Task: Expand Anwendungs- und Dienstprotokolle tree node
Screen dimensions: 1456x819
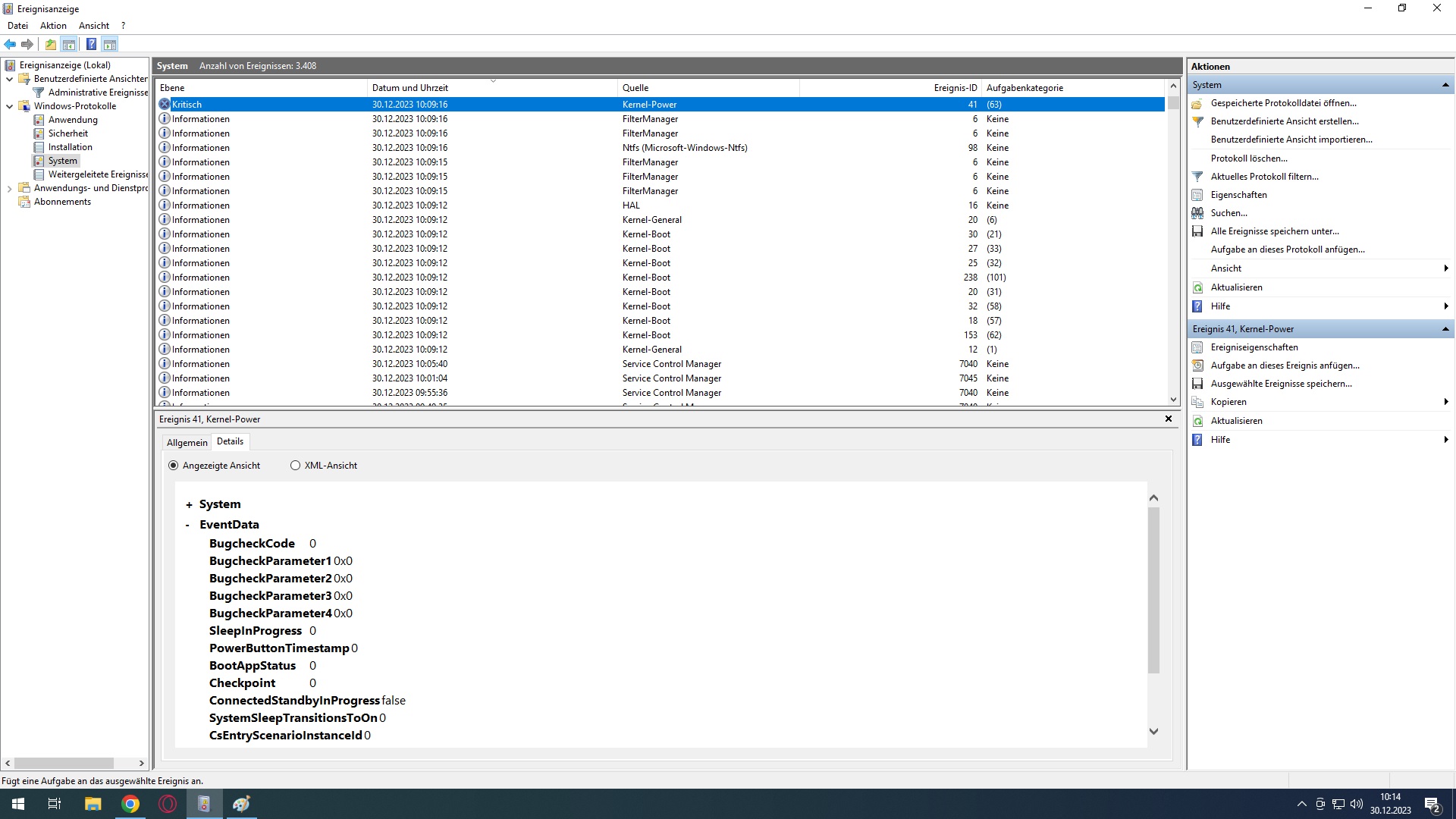Action: point(9,189)
